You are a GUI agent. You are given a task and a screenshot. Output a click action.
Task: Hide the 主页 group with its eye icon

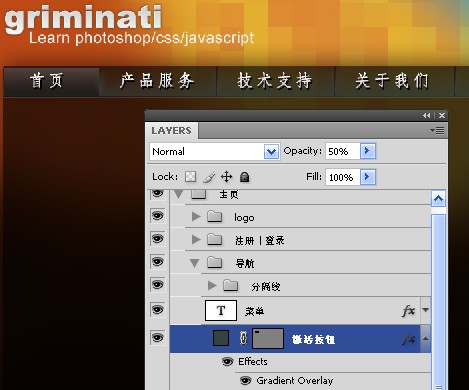pos(158,194)
